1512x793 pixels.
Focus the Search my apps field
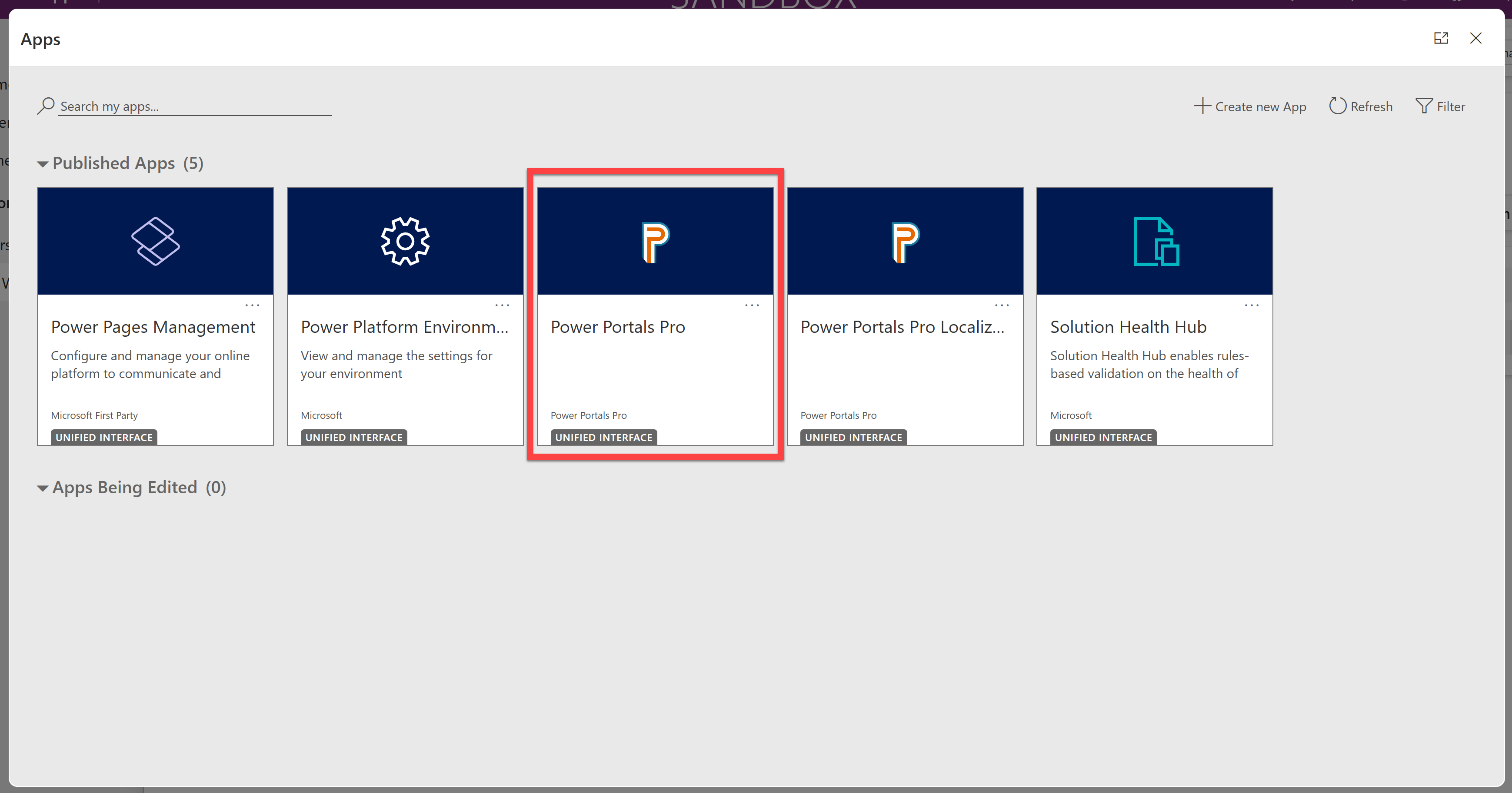click(195, 106)
